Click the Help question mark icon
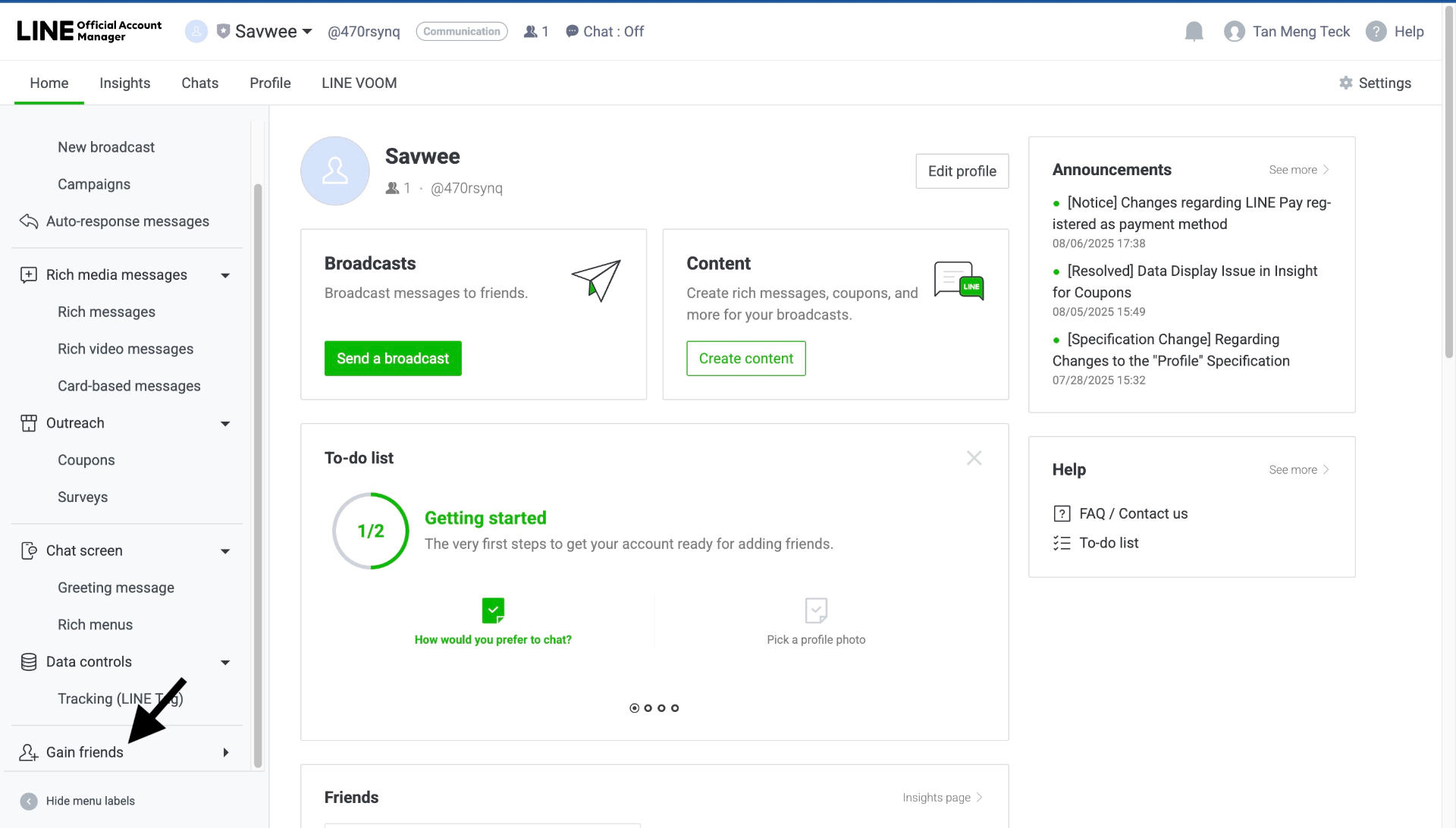Image resolution: width=1456 pixels, height=828 pixels. pos(1376,31)
